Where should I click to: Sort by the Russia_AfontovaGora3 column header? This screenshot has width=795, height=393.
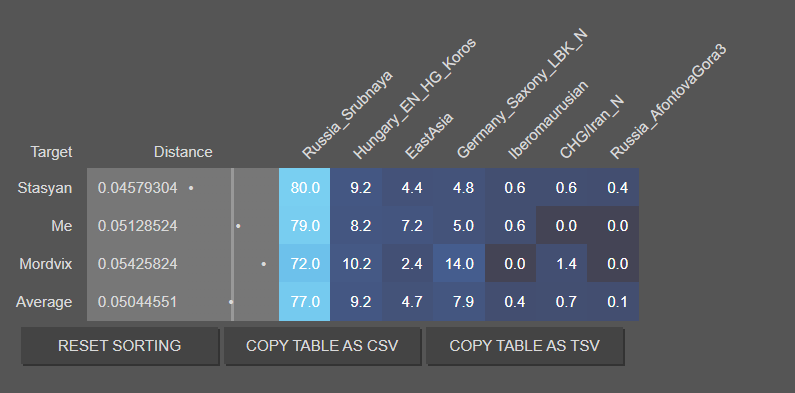pos(668,102)
